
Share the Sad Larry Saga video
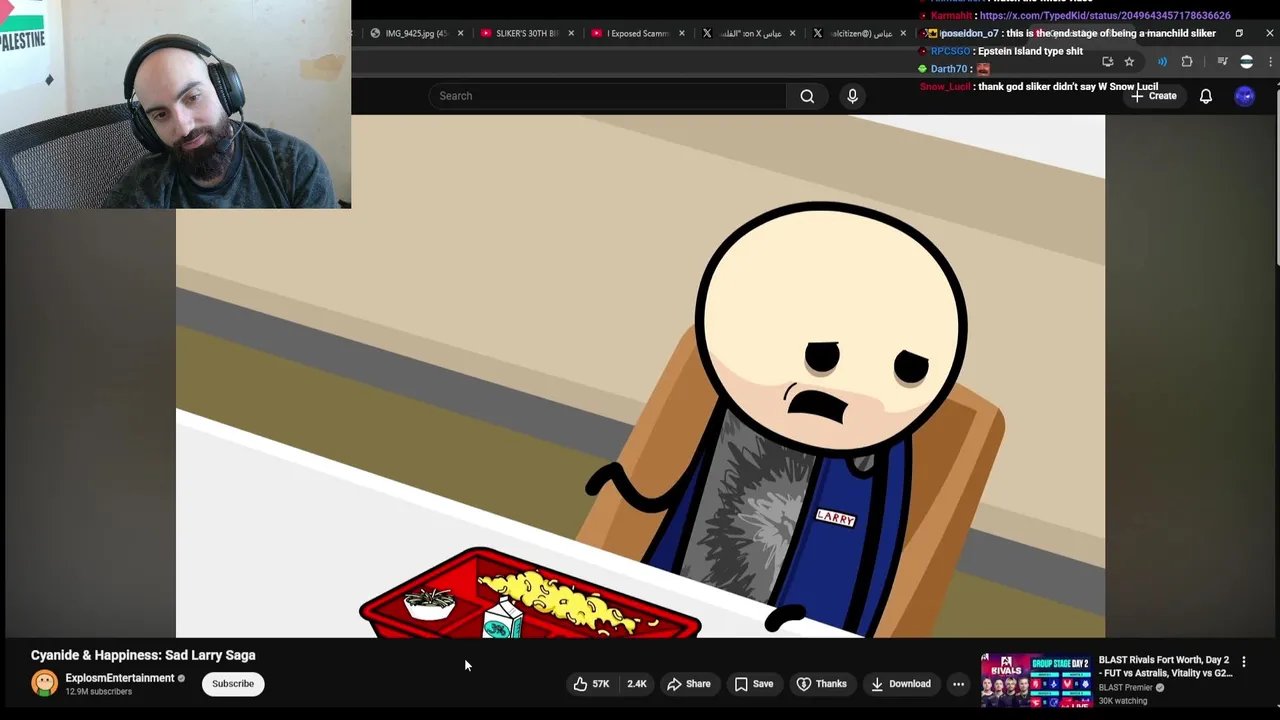click(x=689, y=684)
